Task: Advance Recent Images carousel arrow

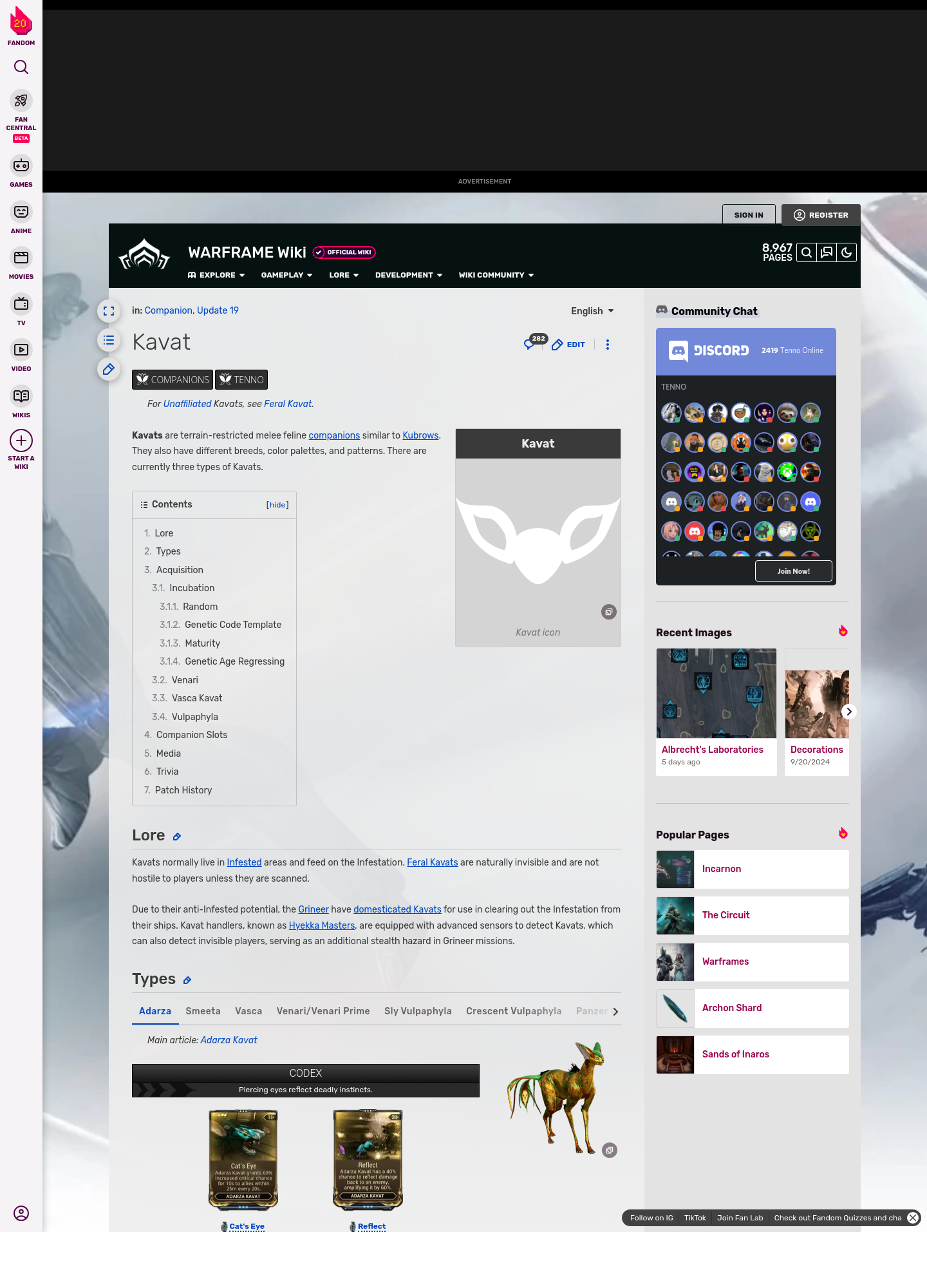Action: 849,712
